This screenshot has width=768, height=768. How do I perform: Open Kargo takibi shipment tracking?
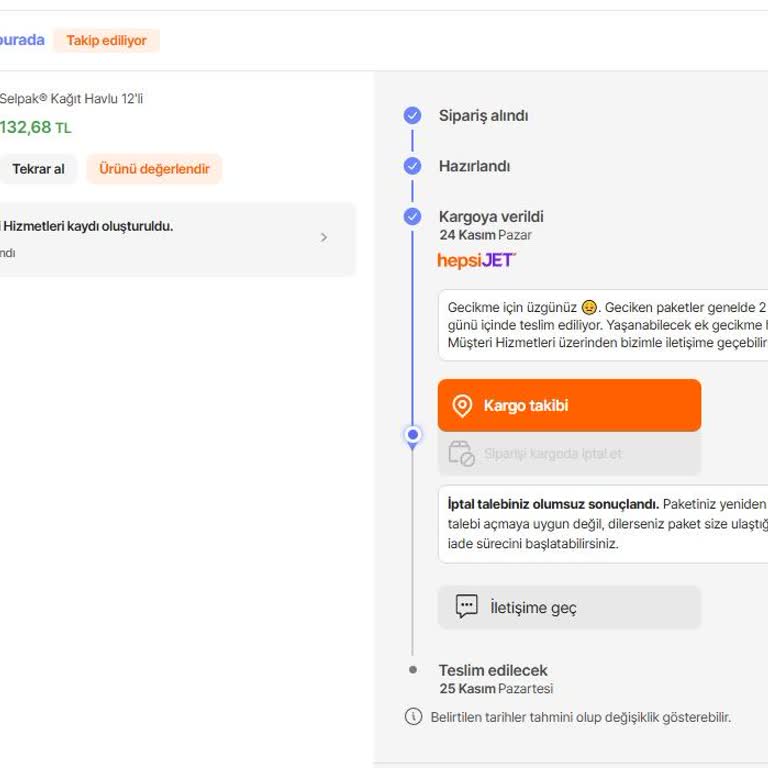[569, 406]
